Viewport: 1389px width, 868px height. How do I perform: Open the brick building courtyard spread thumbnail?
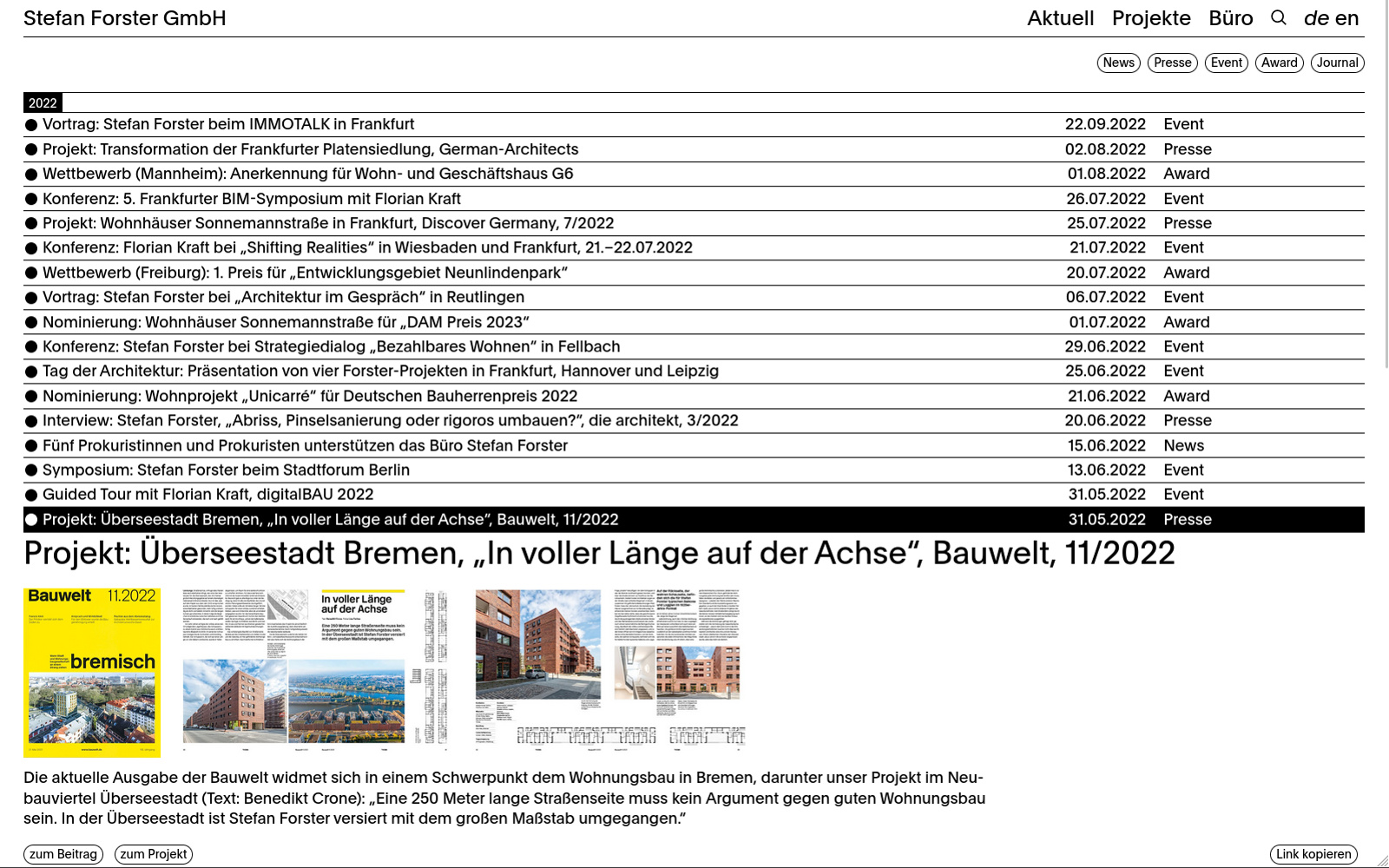point(609,668)
